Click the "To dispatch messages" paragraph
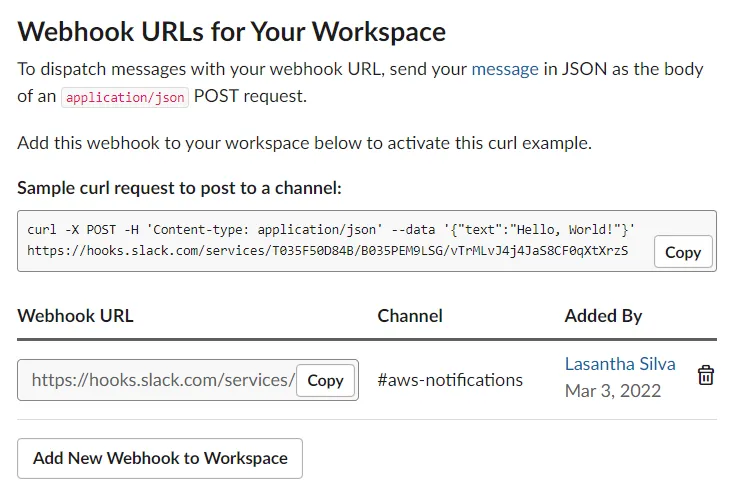 [x=360, y=83]
